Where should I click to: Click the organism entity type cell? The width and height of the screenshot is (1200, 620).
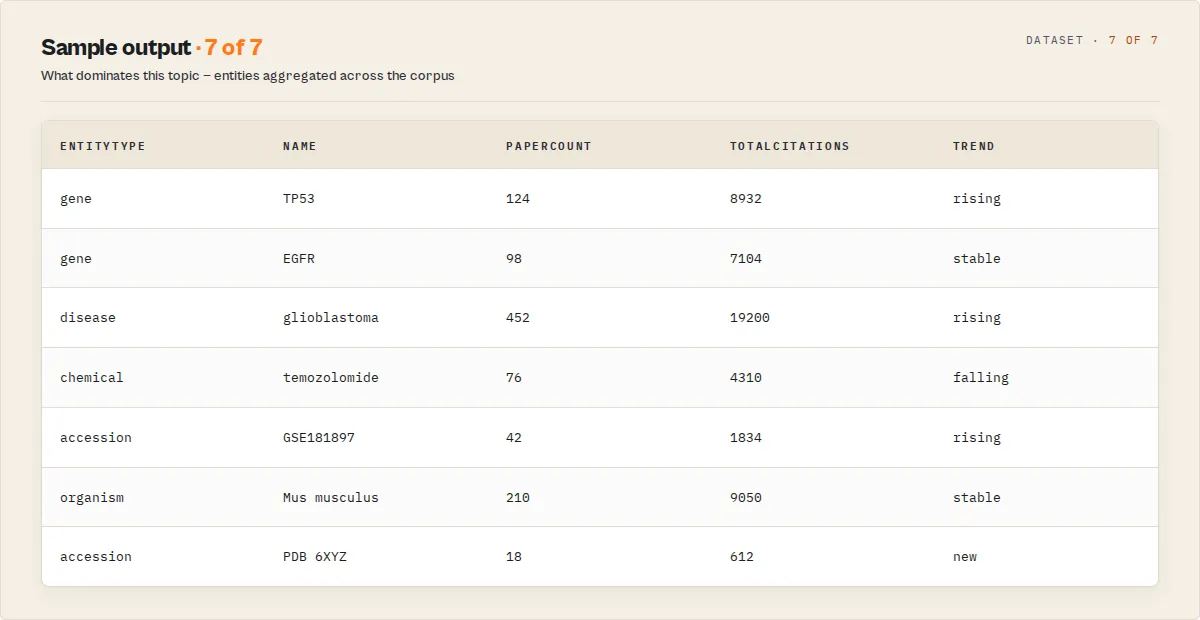(x=92, y=498)
